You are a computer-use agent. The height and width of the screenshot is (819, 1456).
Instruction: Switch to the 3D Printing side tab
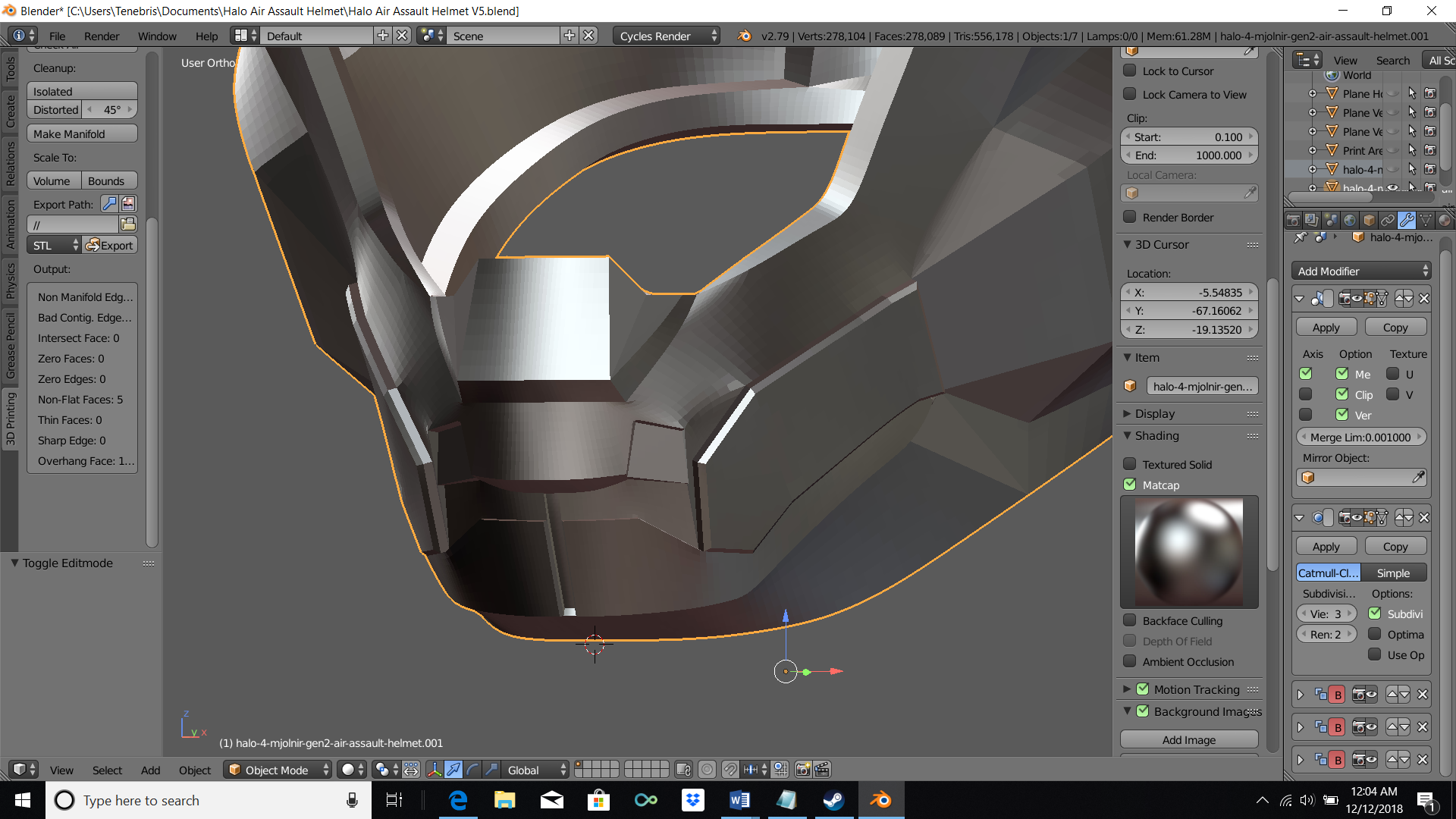pos(11,419)
